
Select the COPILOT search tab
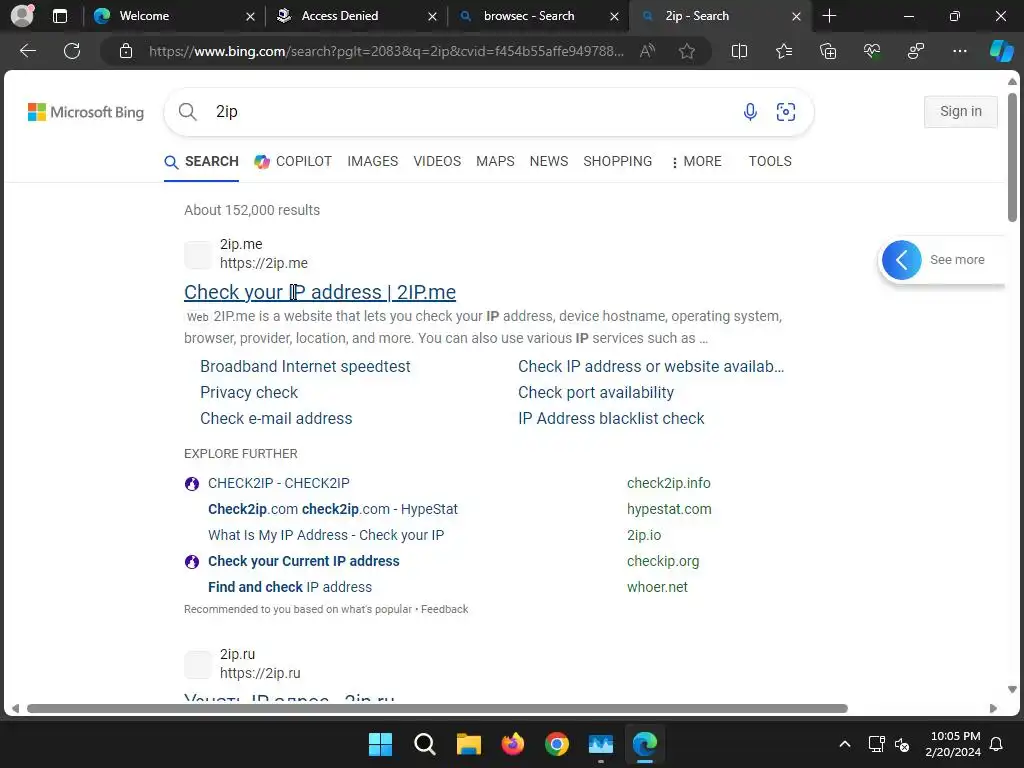pyautogui.click(x=293, y=161)
